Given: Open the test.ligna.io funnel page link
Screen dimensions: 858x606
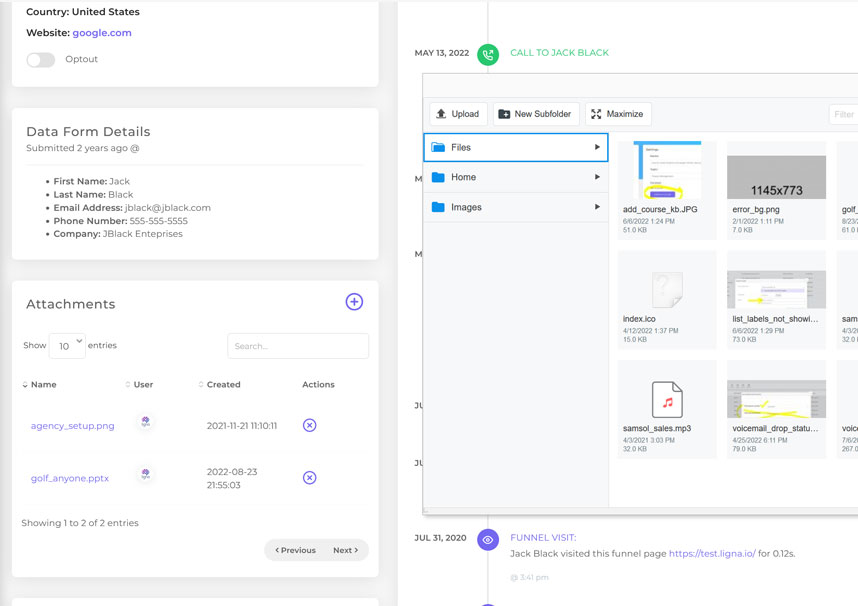Looking at the screenshot, I should point(712,553).
